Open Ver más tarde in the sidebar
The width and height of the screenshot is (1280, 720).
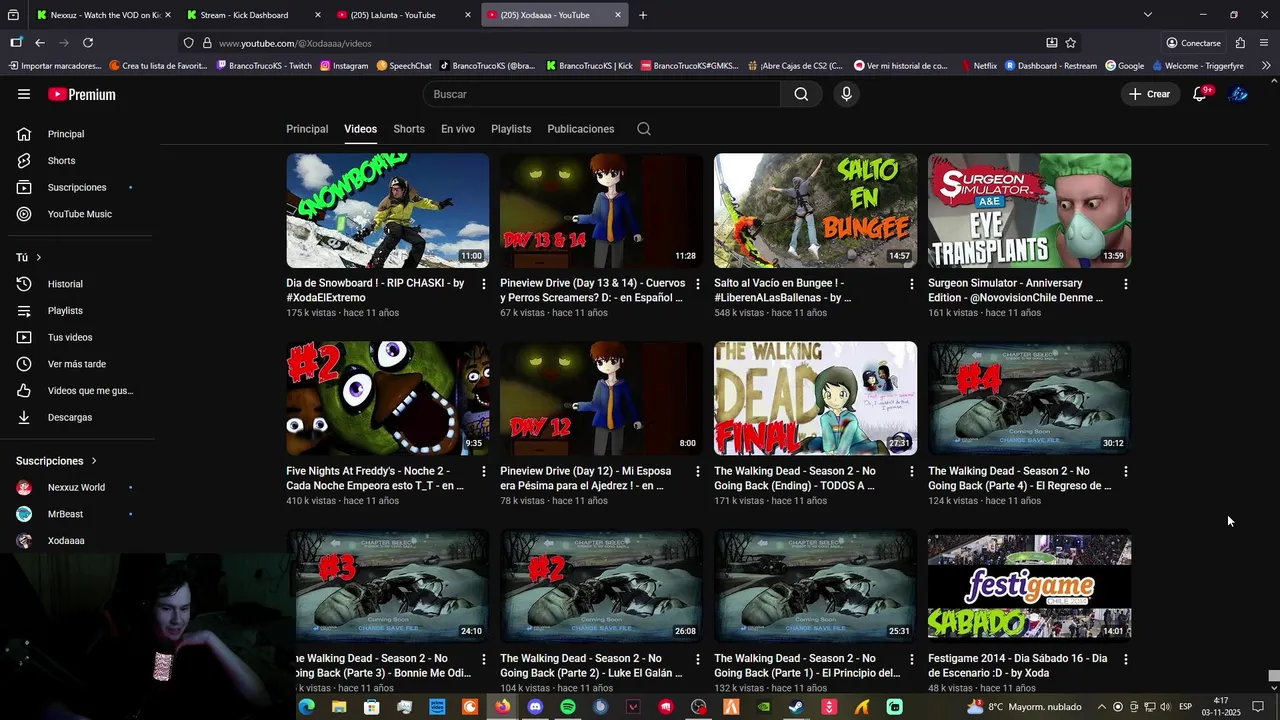click(x=82, y=364)
